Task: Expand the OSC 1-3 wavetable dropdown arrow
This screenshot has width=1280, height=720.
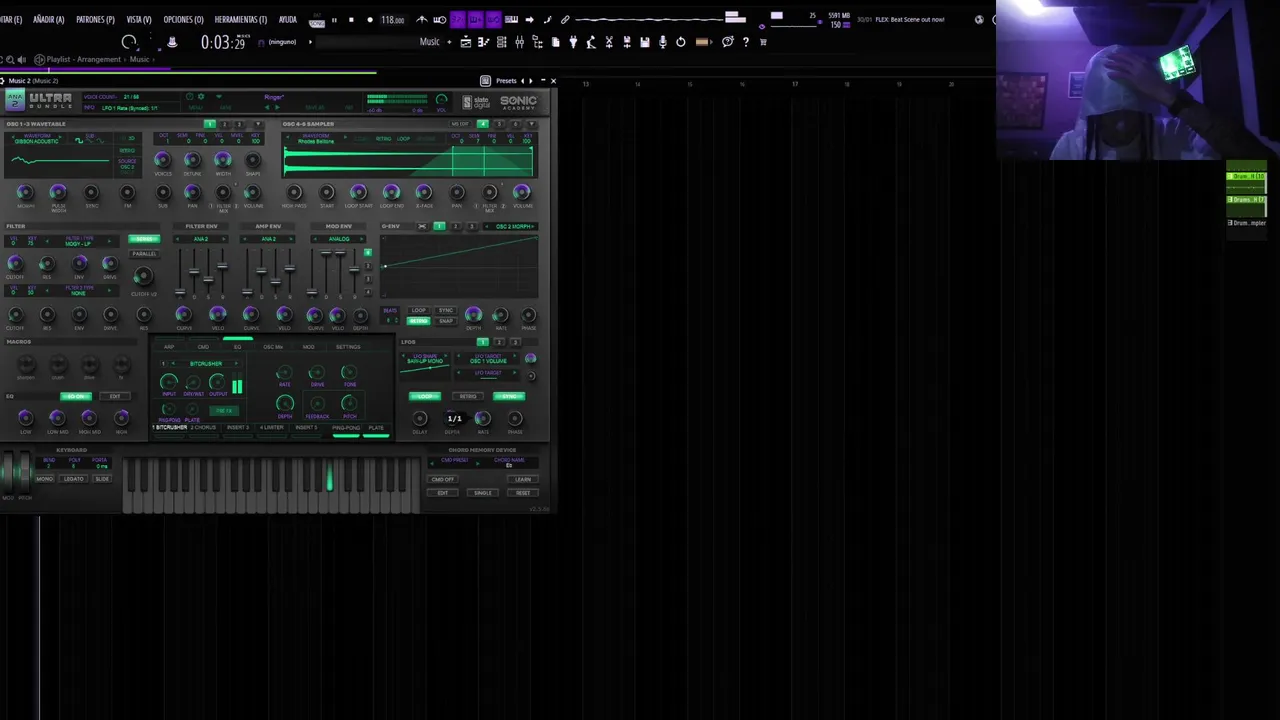Action: (258, 124)
